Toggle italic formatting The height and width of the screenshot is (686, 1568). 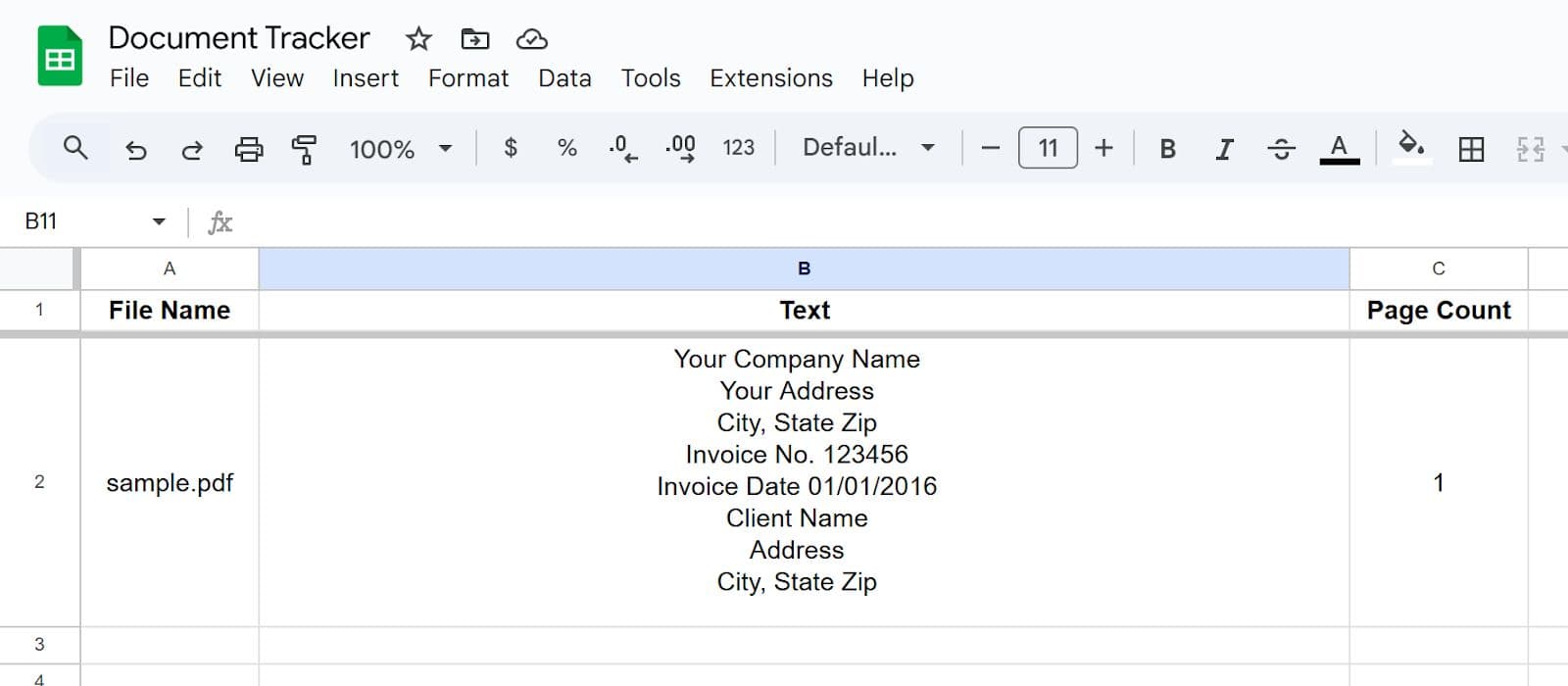(1224, 149)
